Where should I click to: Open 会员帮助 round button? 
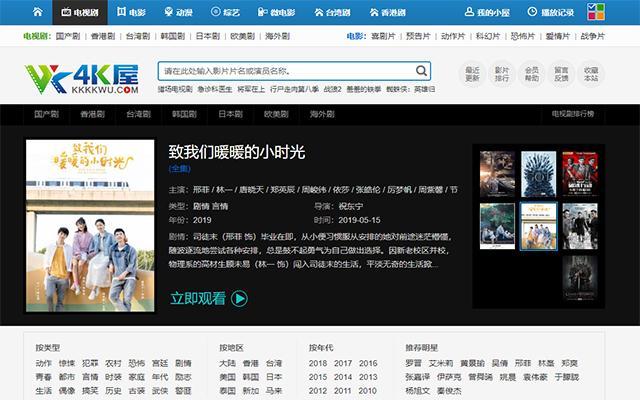pos(531,74)
